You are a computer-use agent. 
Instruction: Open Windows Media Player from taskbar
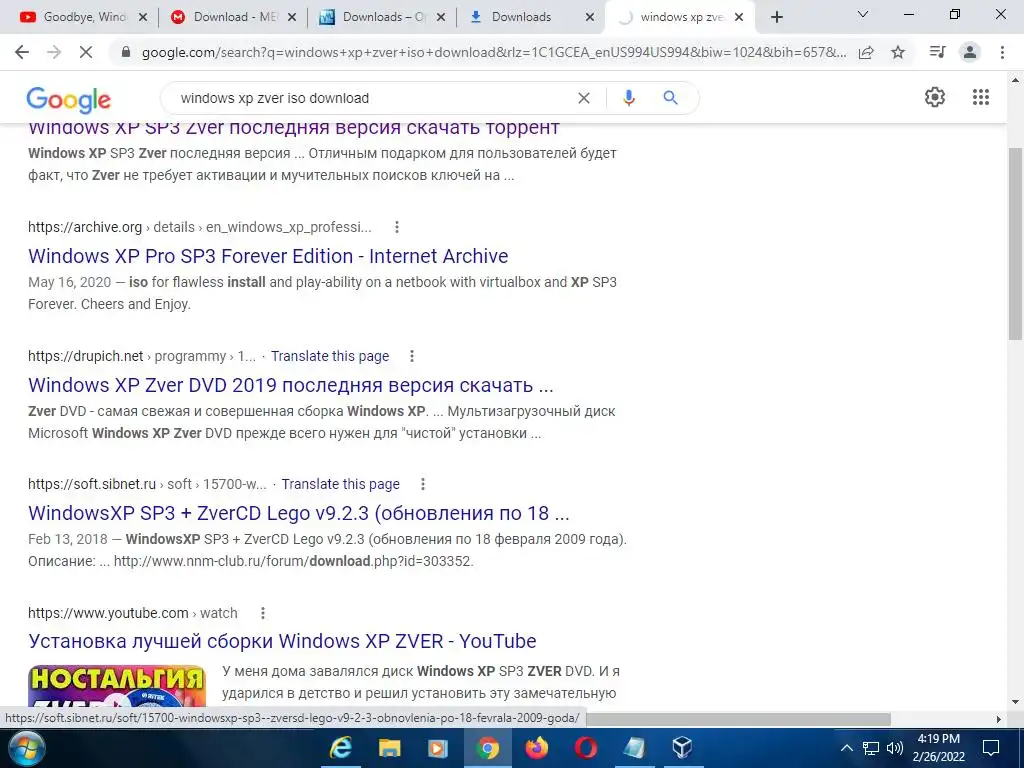tap(438, 748)
